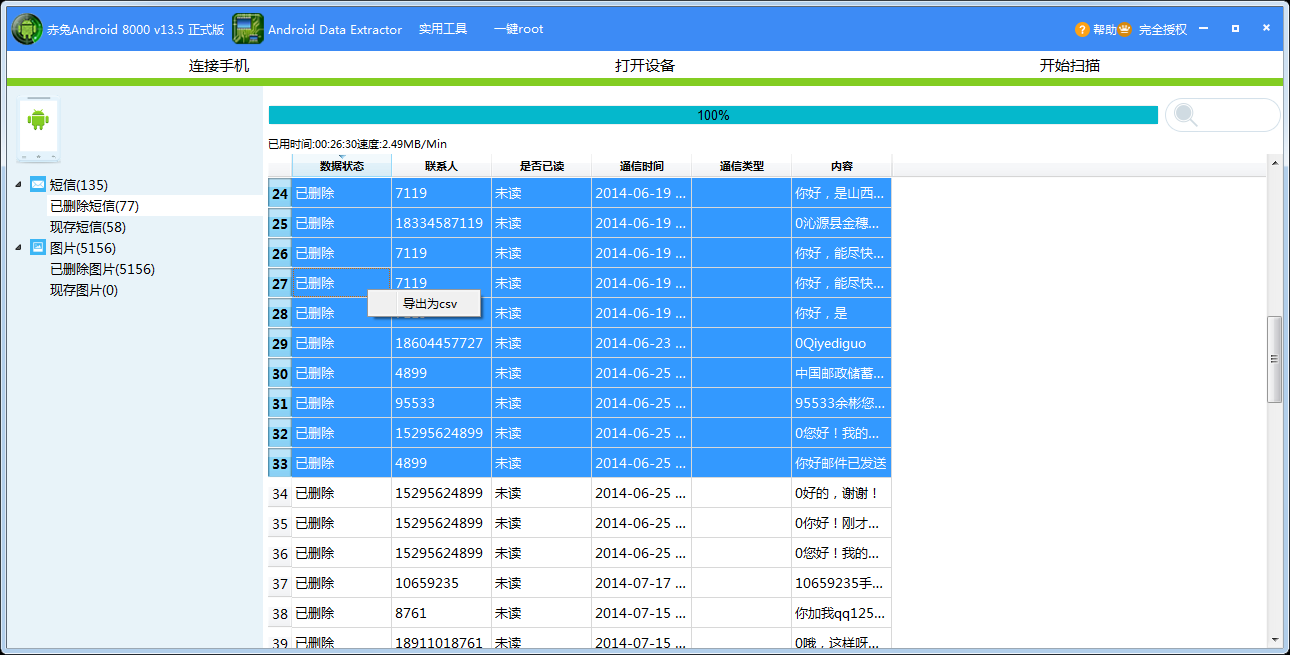Click the scrollbar down arrow

[1274, 639]
